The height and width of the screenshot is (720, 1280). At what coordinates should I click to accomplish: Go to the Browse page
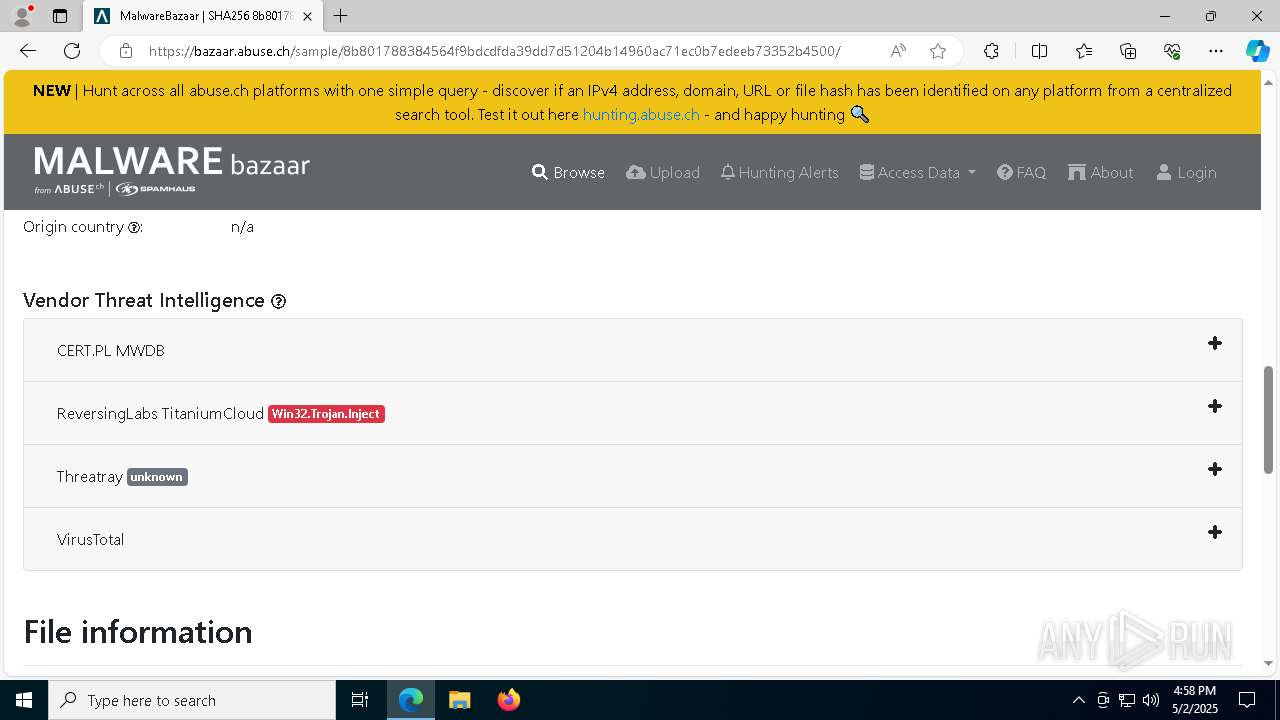pos(568,172)
